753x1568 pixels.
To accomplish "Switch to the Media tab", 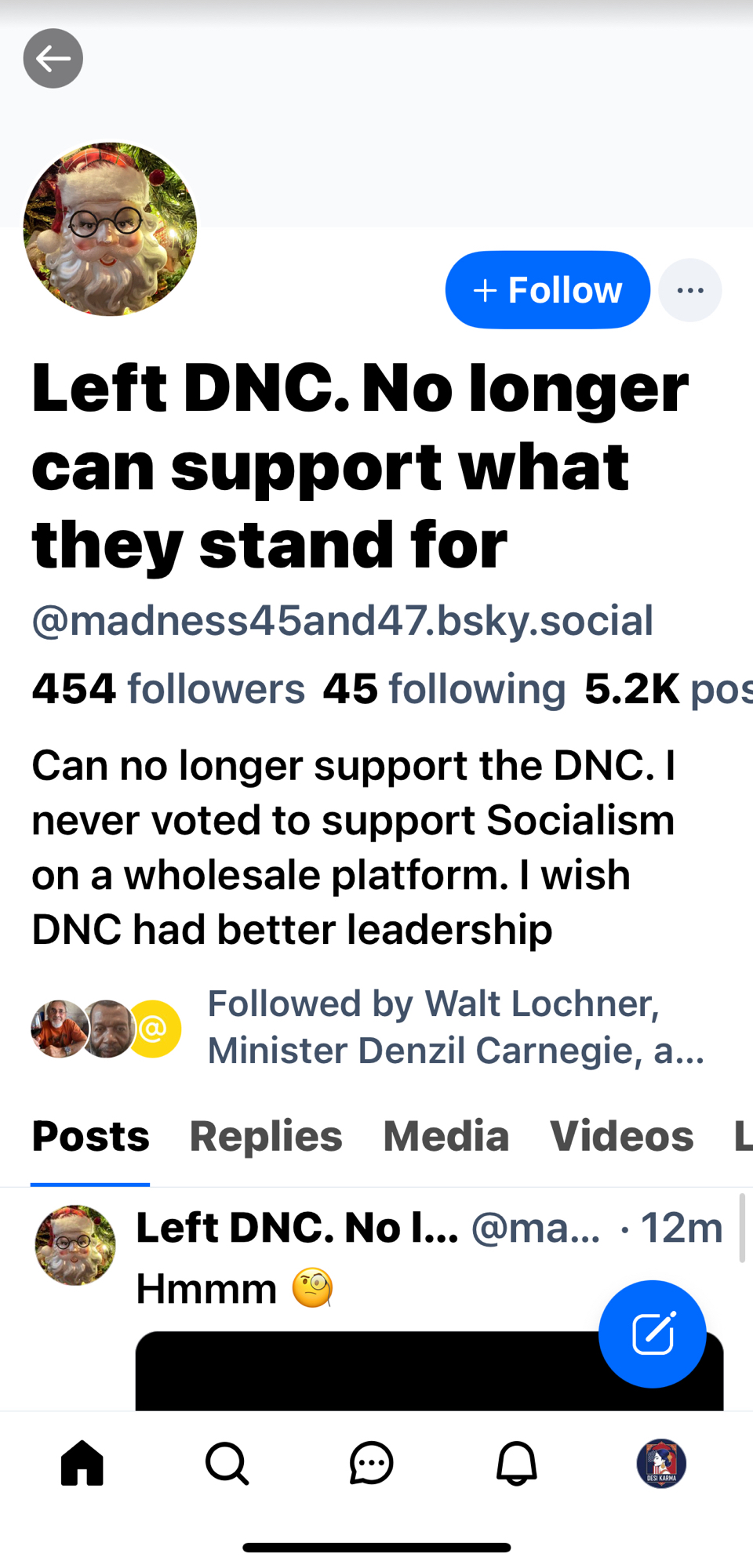I will click(x=446, y=1136).
